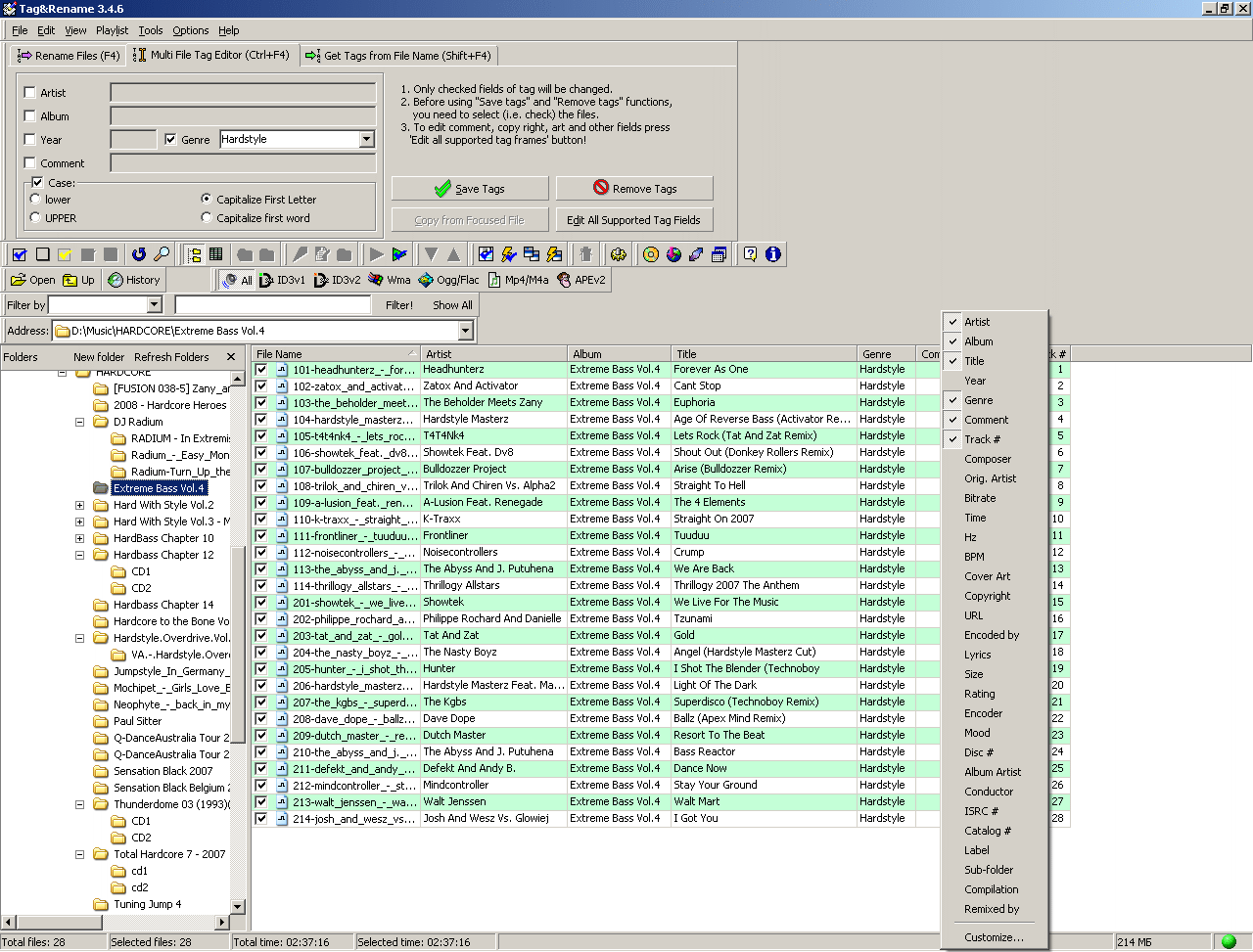Open the Filter by dropdown

[x=154, y=305]
